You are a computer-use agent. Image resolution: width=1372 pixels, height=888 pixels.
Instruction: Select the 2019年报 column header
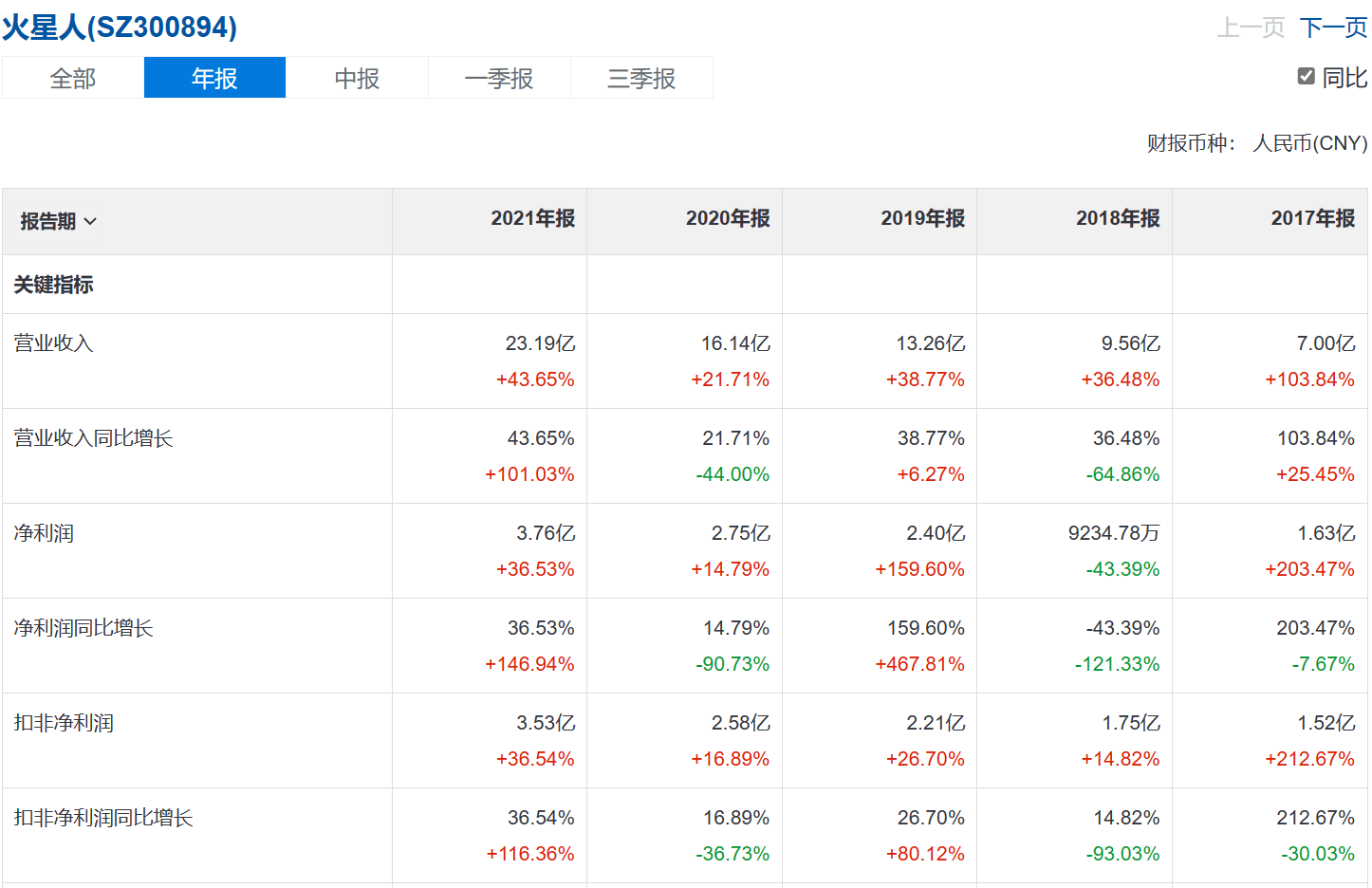tap(922, 218)
